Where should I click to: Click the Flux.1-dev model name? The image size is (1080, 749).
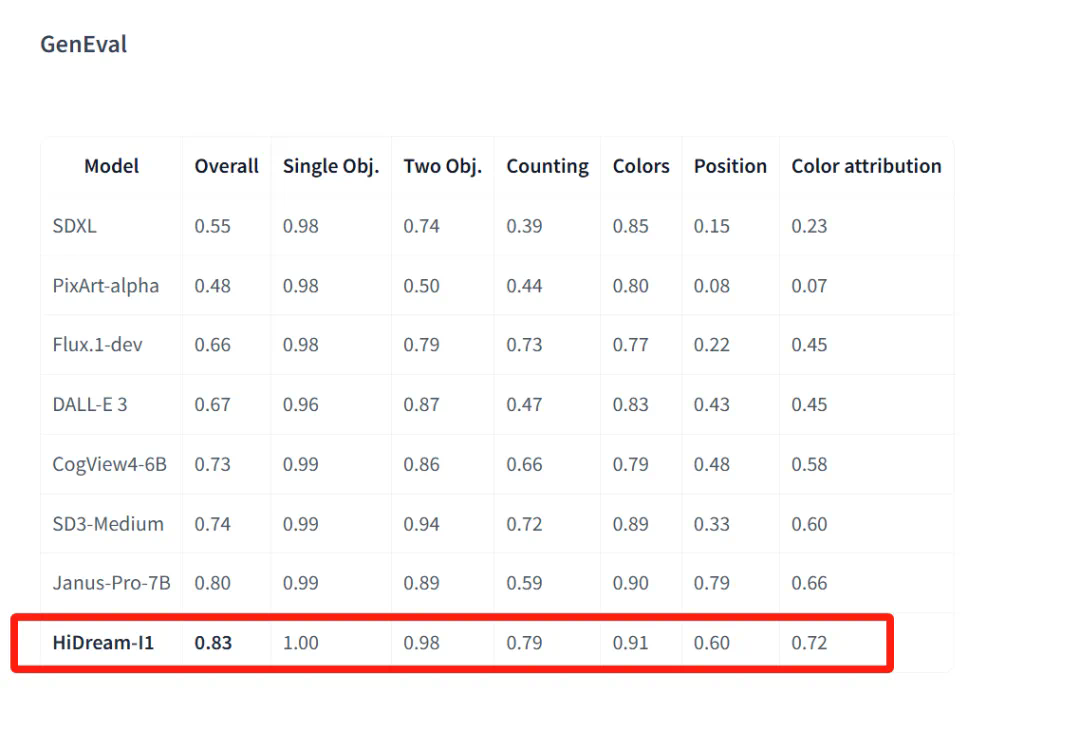point(97,345)
